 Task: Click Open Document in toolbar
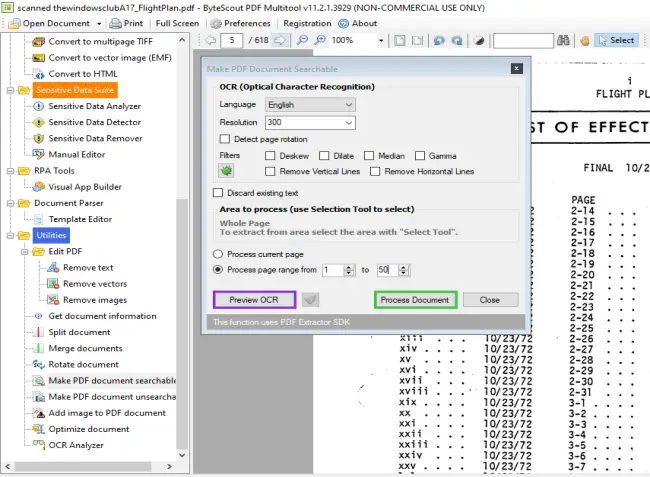(x=49, y=24)
